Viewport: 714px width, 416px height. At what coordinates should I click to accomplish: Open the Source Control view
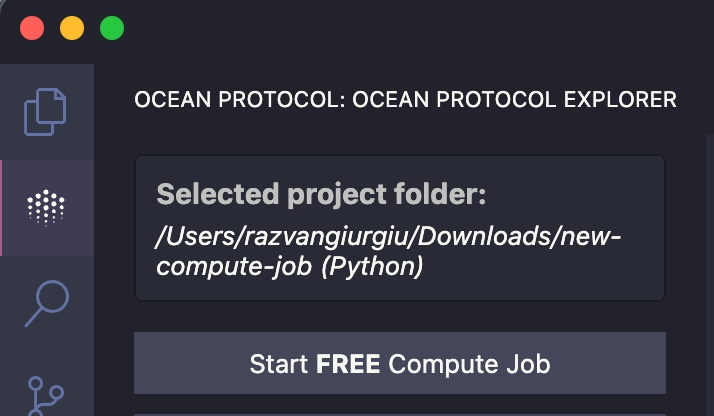coord(46,393)
